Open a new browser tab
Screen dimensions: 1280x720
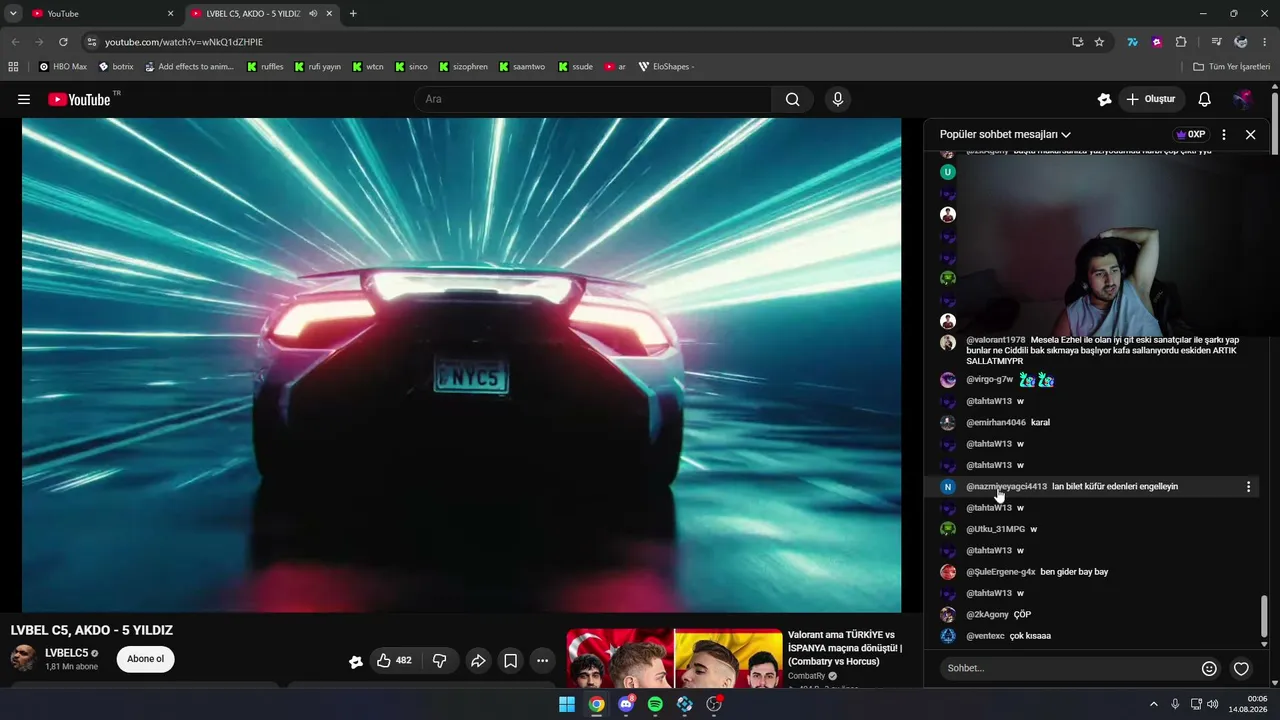(x=353, y=14)
